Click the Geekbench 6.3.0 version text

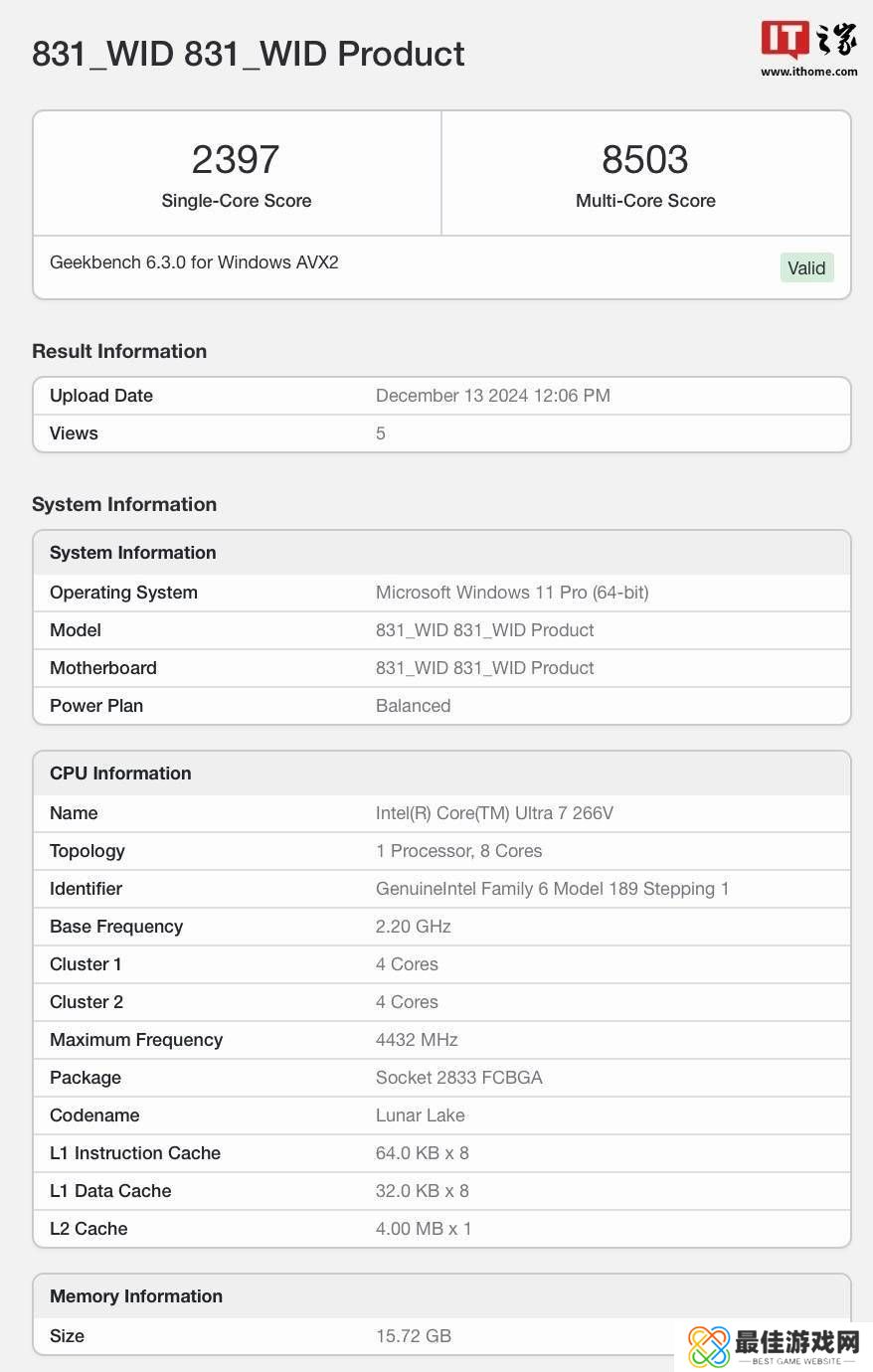click(194, 262)
